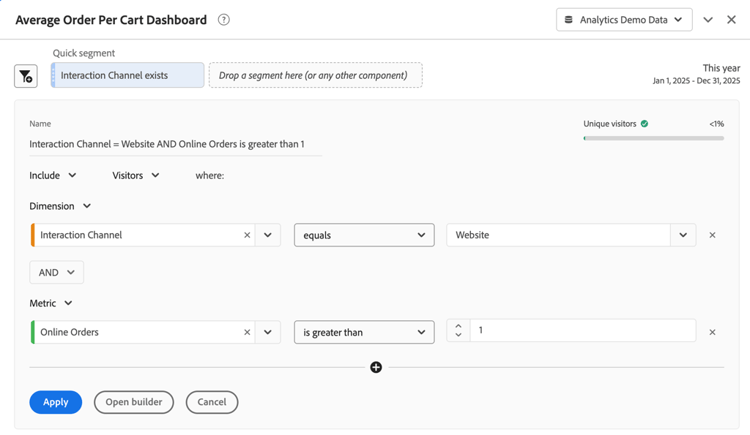Screen dimensions: 750x435
Task: Click the Open builder button
Action: coord(134,402)
